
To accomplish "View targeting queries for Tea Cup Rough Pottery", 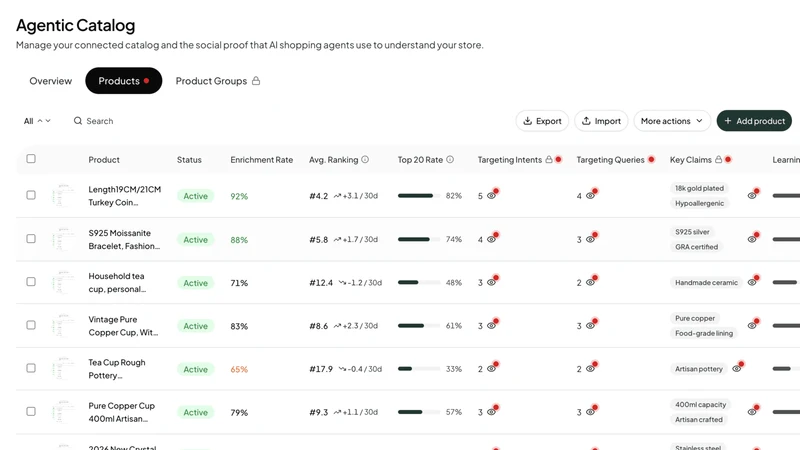I will pyautogui.click(x=590, y=368).
